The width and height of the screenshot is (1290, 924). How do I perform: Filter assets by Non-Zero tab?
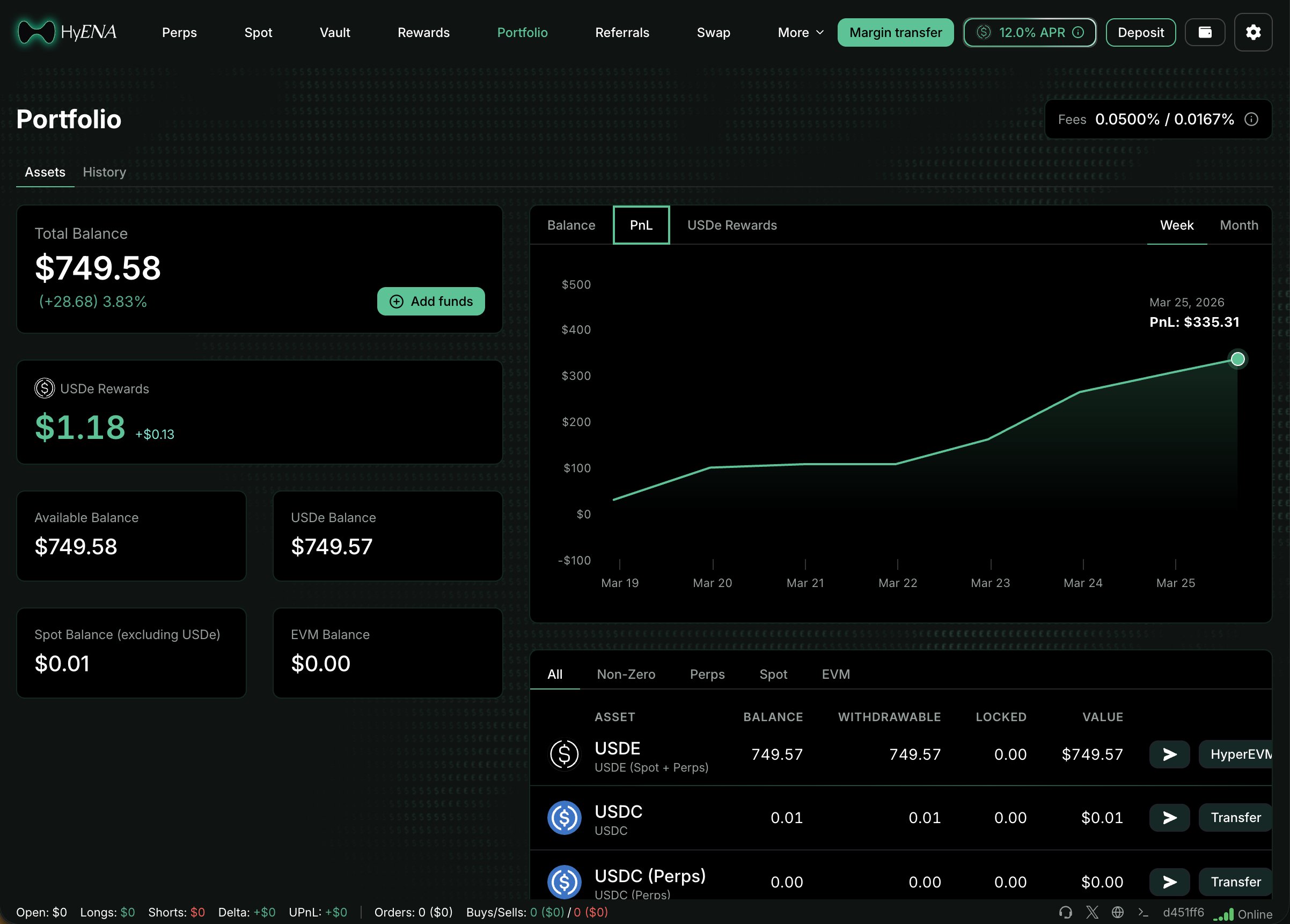(x=626, y=674)
